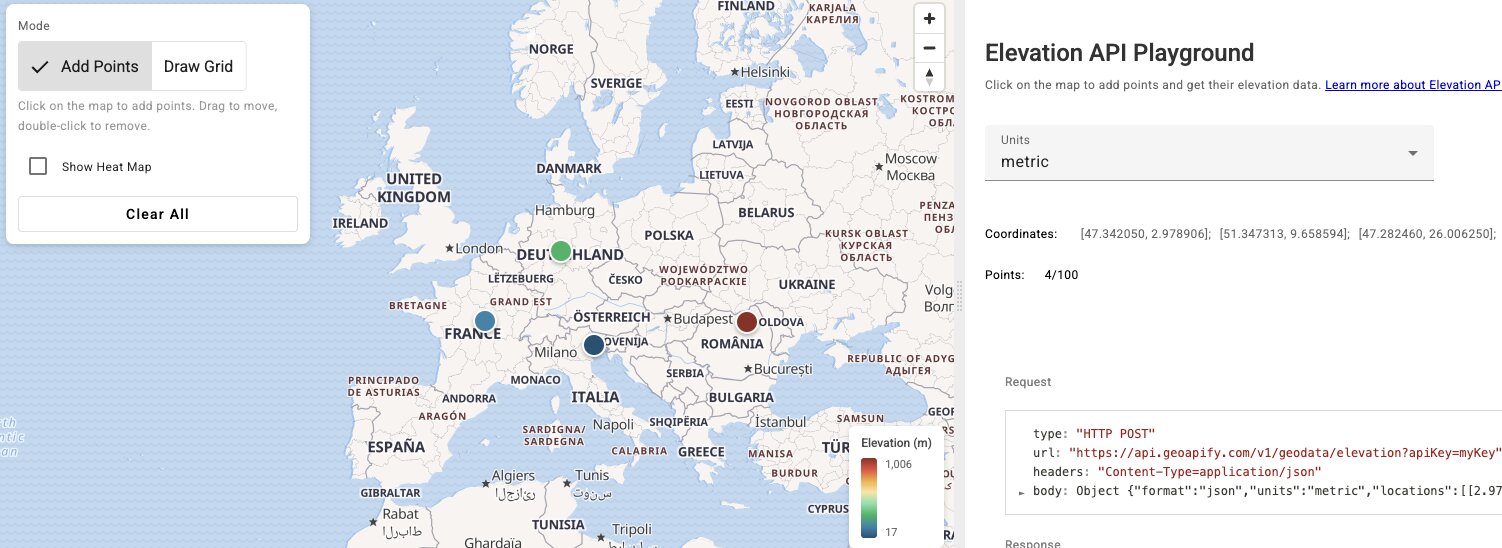This screenshot has width=1502, height=548.
Task: Click the dark blue marker near Slovenia
Action: click(x=594, y=345)
